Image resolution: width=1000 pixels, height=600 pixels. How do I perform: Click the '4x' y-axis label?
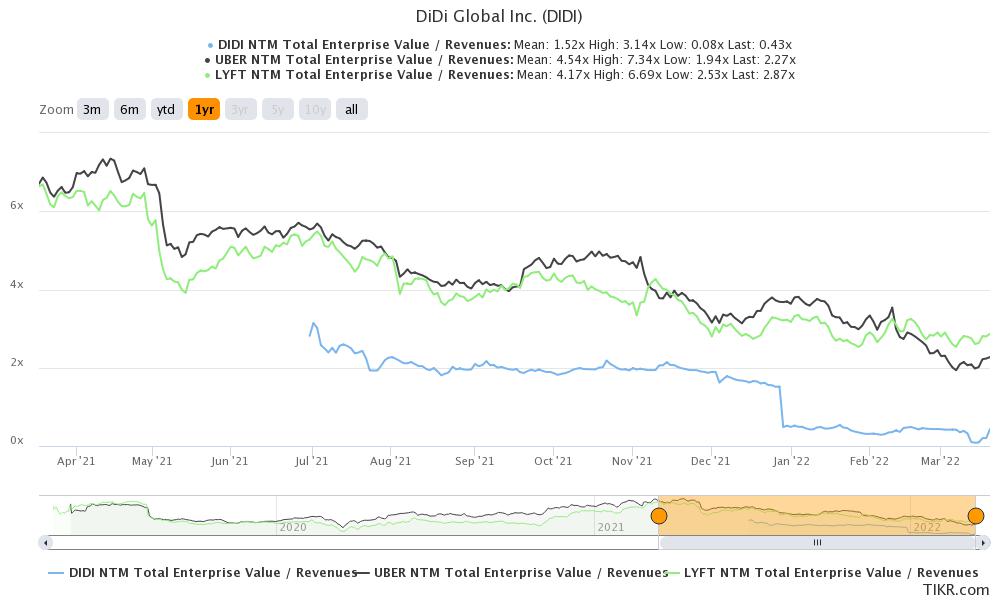(17, 284)
